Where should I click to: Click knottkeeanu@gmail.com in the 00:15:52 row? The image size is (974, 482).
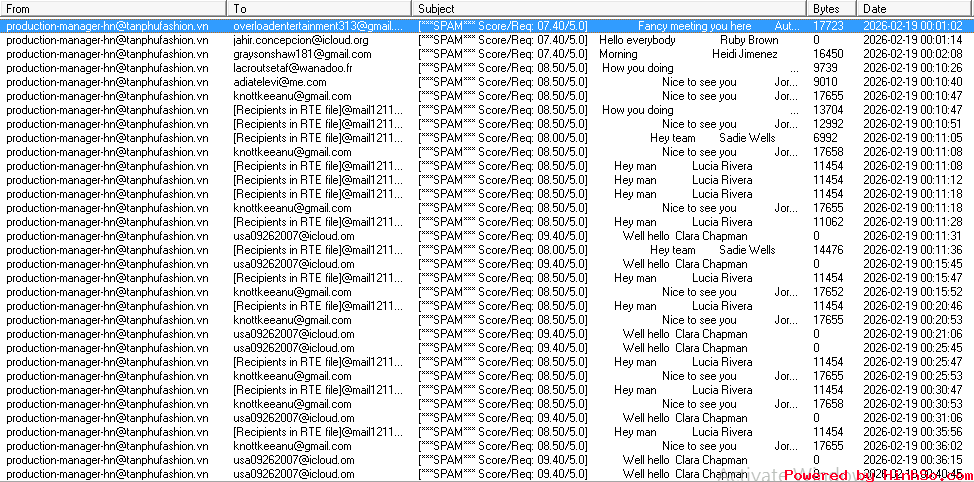(x=292, y=292)
